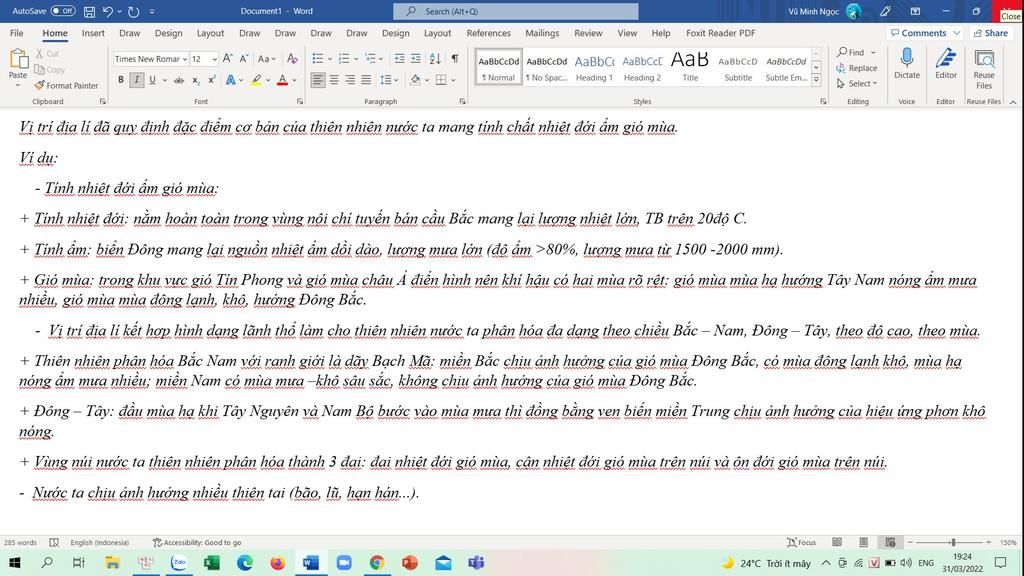Justify the paragraph text

tap(366, 80)
